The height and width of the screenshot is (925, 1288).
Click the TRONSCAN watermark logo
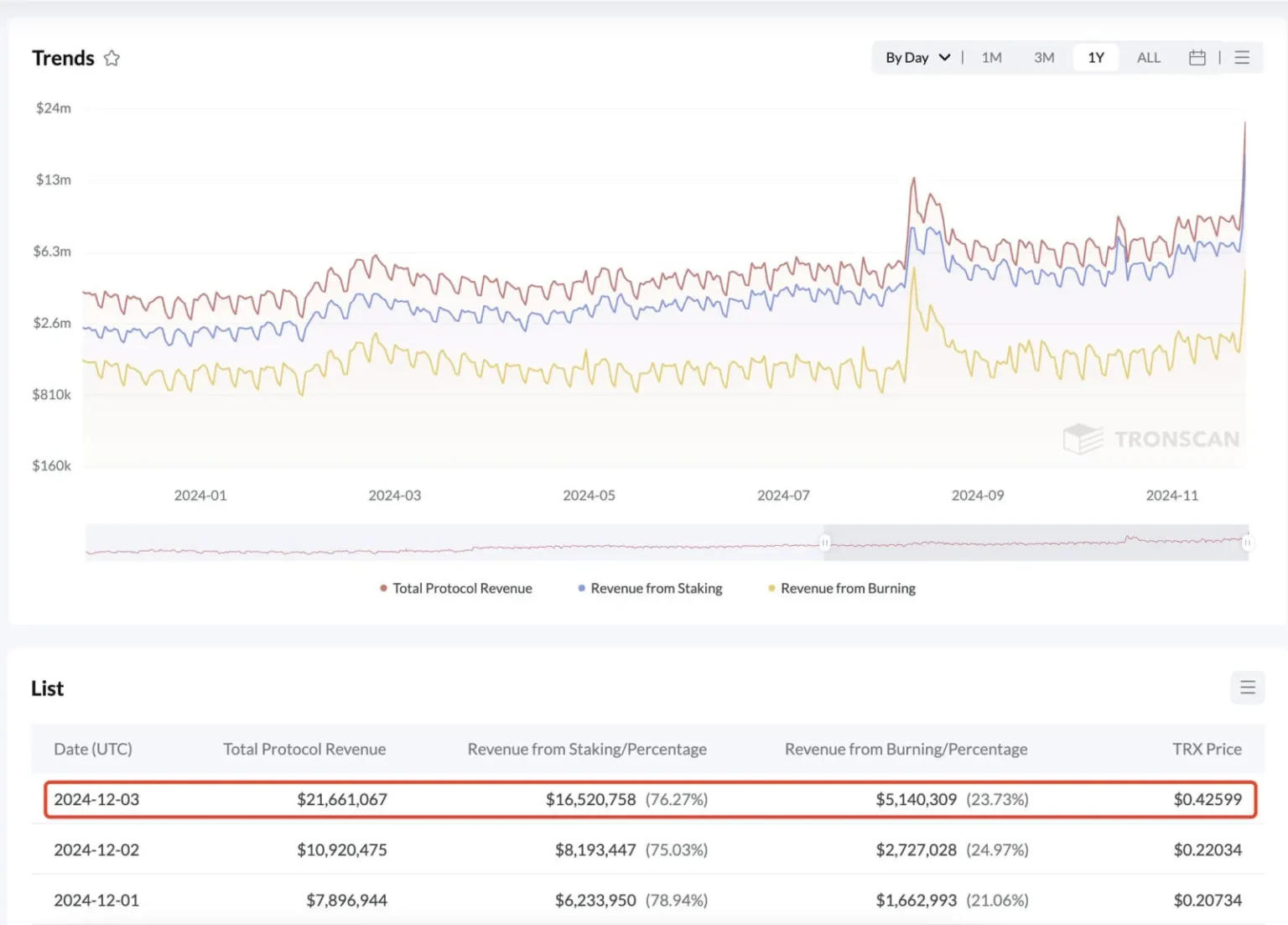pos(1152,439)
